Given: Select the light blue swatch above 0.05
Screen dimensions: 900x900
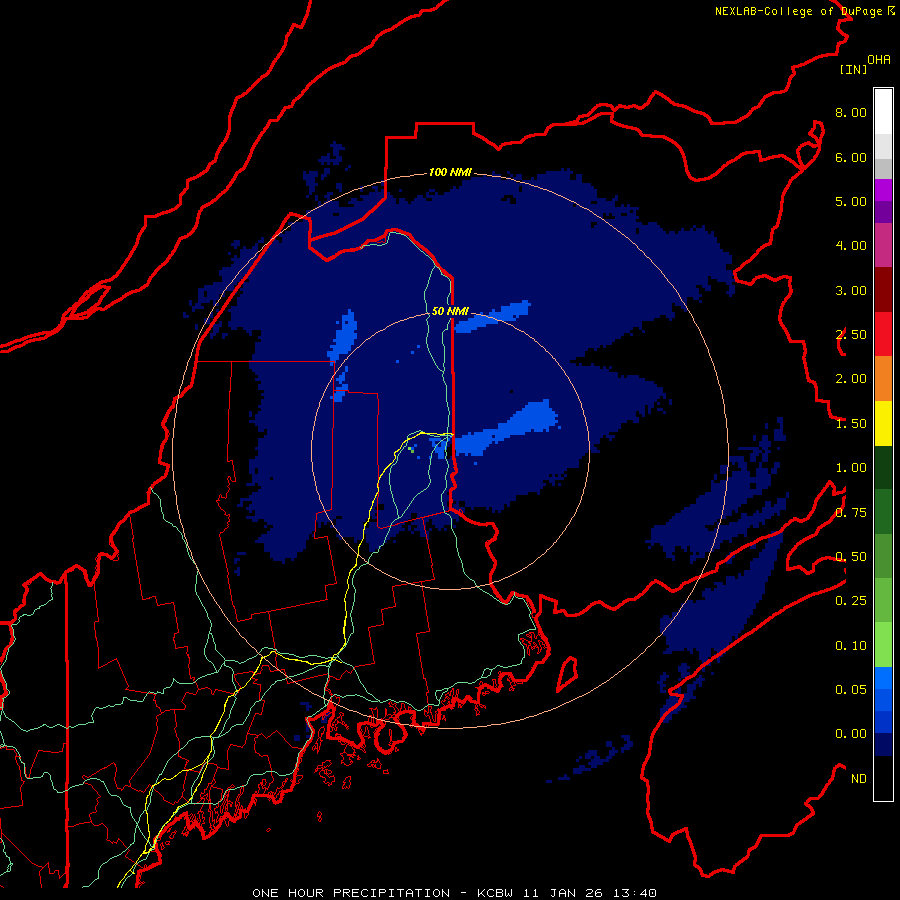Looking at the screenshot, I should tap(883, 678).
